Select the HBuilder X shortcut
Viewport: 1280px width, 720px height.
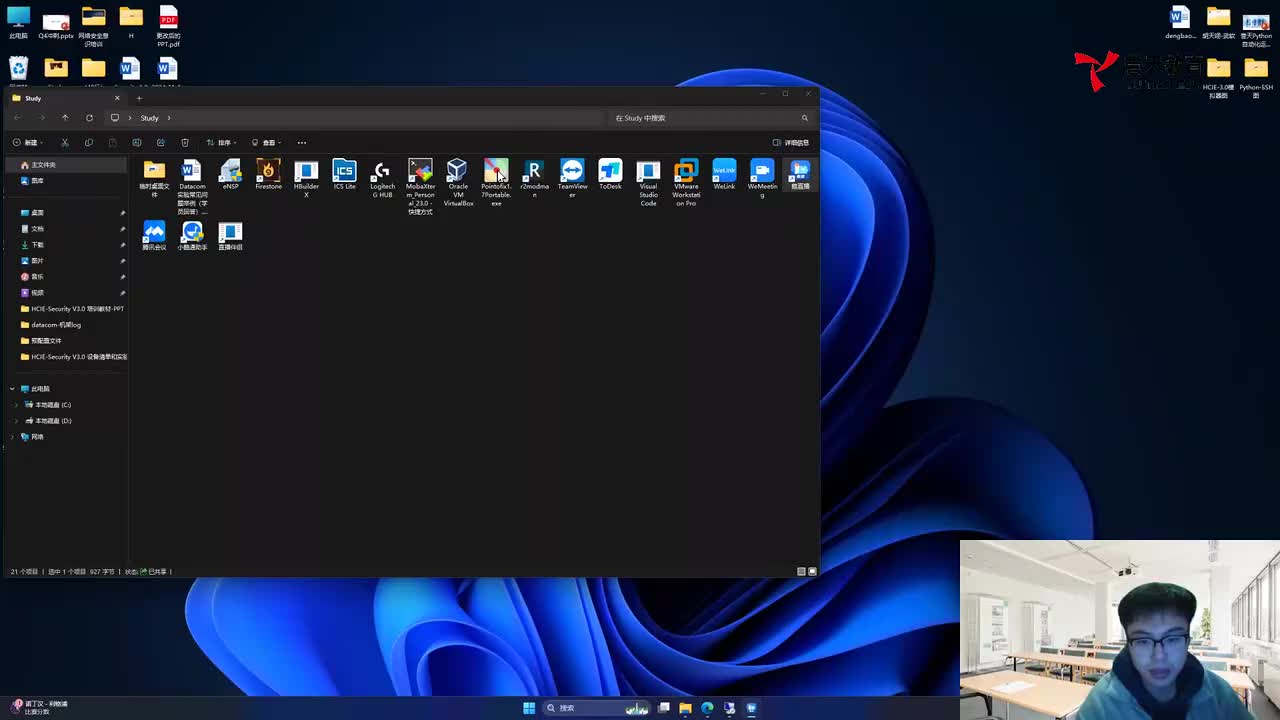tap(306, 179)
